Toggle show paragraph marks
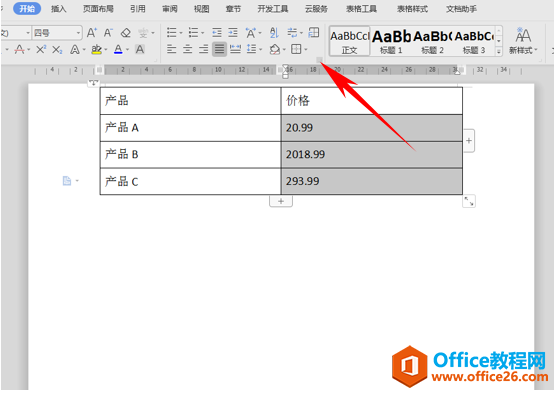Image resolution: width=555 pixels, height=394 pixels. tap(292, 33)
